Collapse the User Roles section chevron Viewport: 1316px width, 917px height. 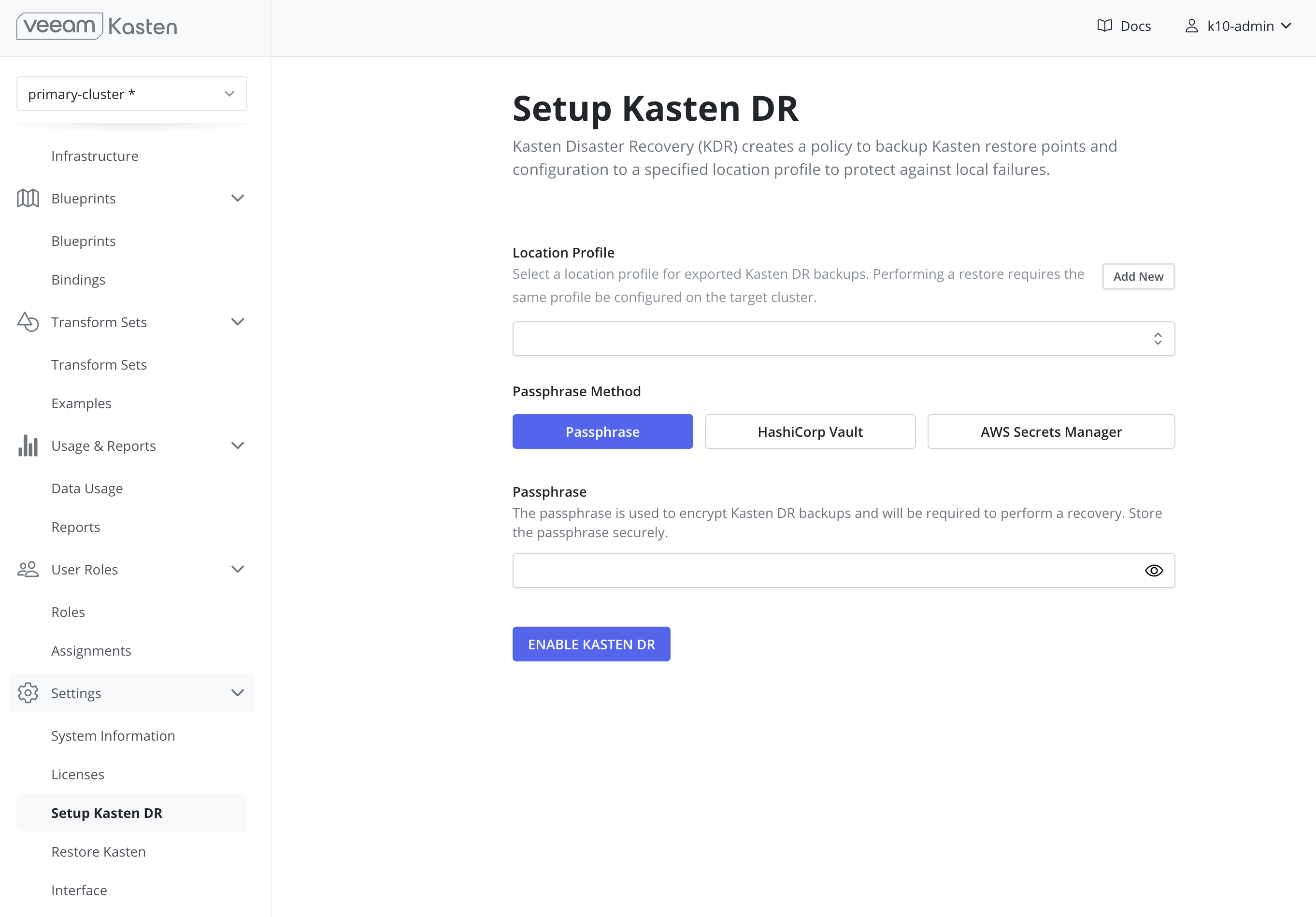[237, 569]
